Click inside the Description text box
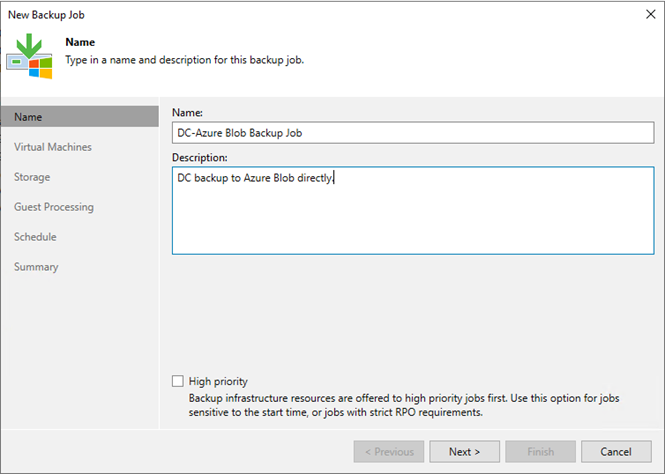This screenshot has height=474, width=665. pos(413,210)
